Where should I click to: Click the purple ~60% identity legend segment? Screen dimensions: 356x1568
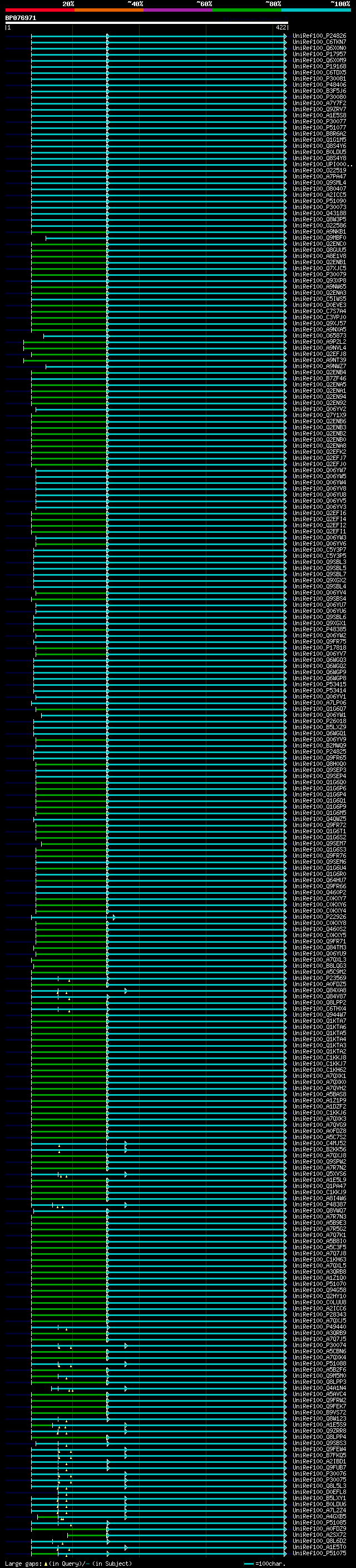tap(179, 10)
